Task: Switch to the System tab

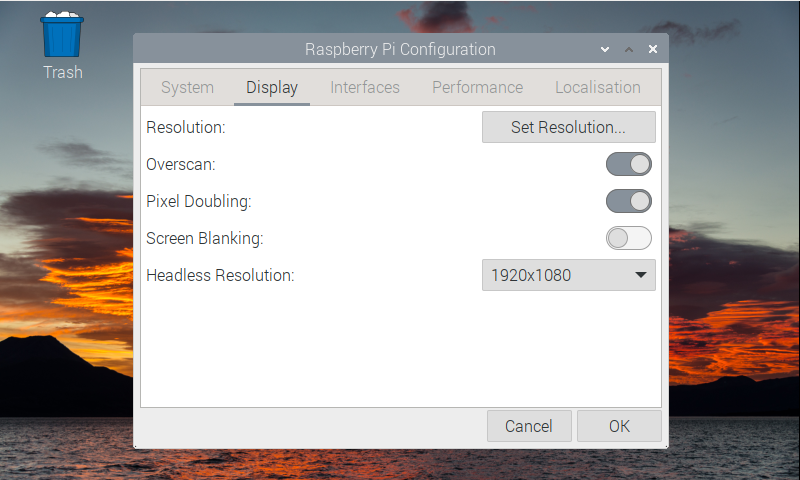Action: click(187, 87)
